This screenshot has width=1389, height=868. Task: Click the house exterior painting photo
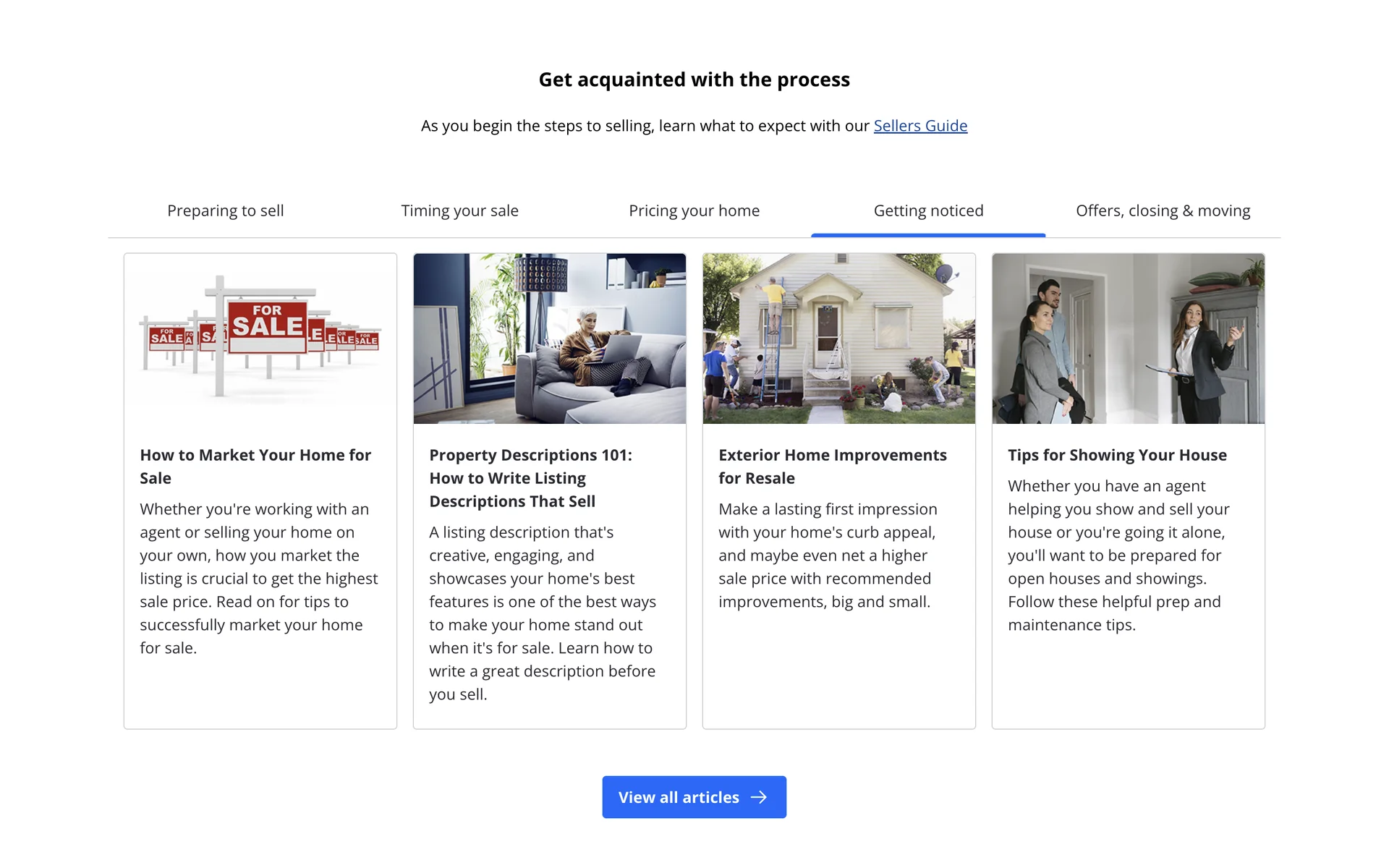[839, 339]
